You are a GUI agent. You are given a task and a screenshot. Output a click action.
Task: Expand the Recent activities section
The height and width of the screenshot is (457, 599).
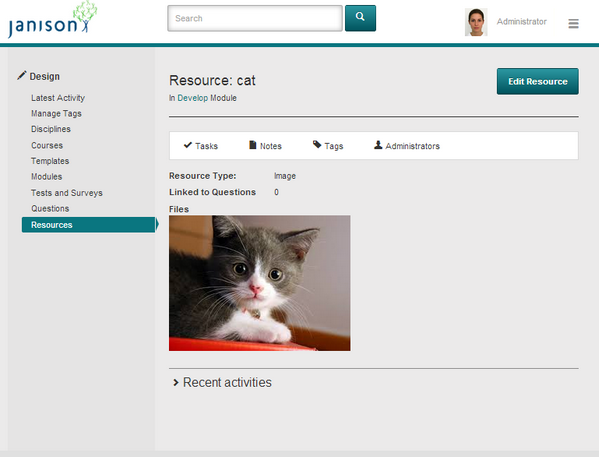tap(222, 382)
